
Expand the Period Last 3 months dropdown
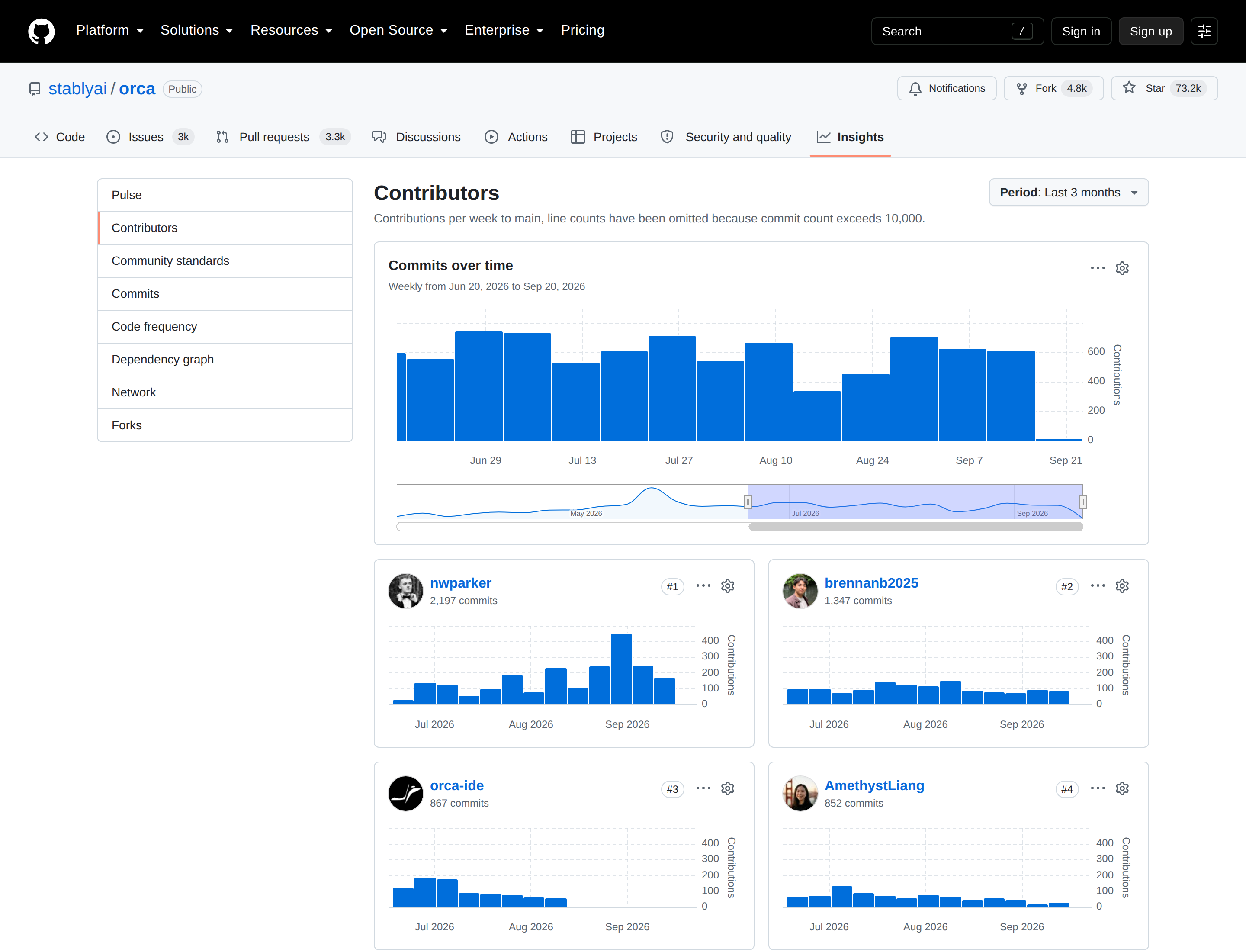point(1068,193)
